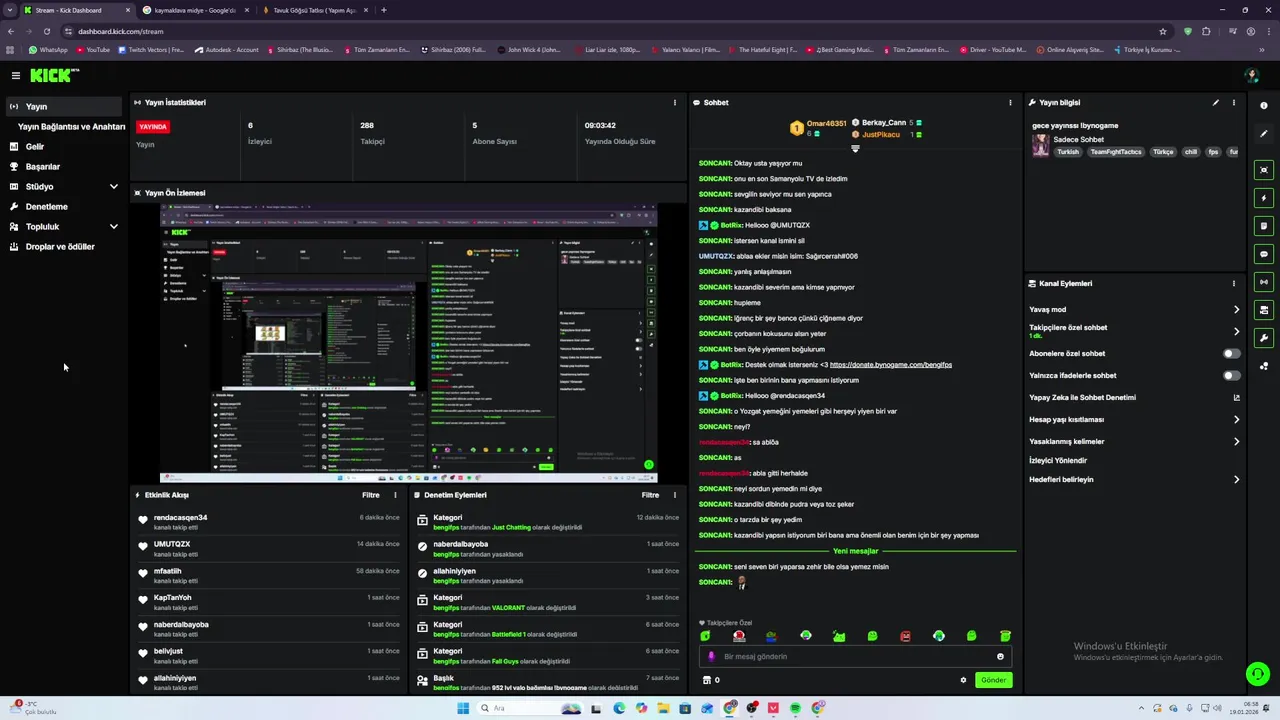This screenshot has height=720, width=1280.
Task: Click rendacasqen34 in Etkinlik Akışı
Action: pyautogui.click(x=181, y=518)
